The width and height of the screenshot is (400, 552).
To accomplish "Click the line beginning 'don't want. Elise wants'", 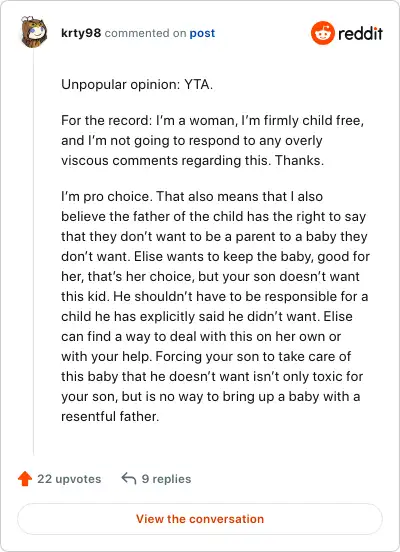I will pyautogui.click(x=215, y=256).
